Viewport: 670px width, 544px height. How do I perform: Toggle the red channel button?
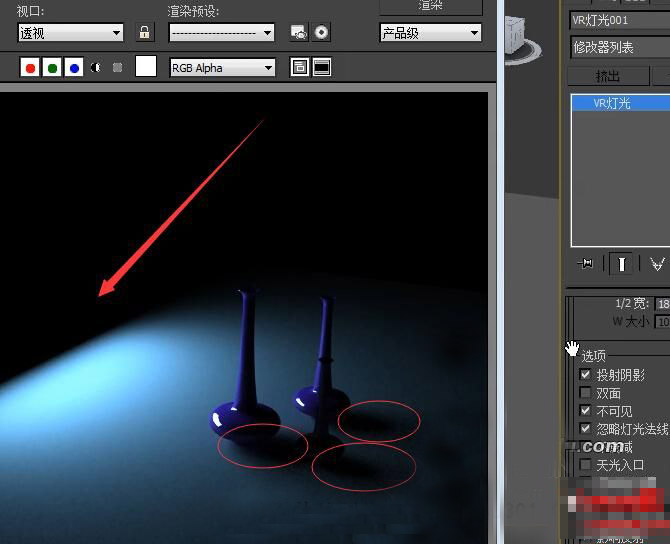pos(30,68)
